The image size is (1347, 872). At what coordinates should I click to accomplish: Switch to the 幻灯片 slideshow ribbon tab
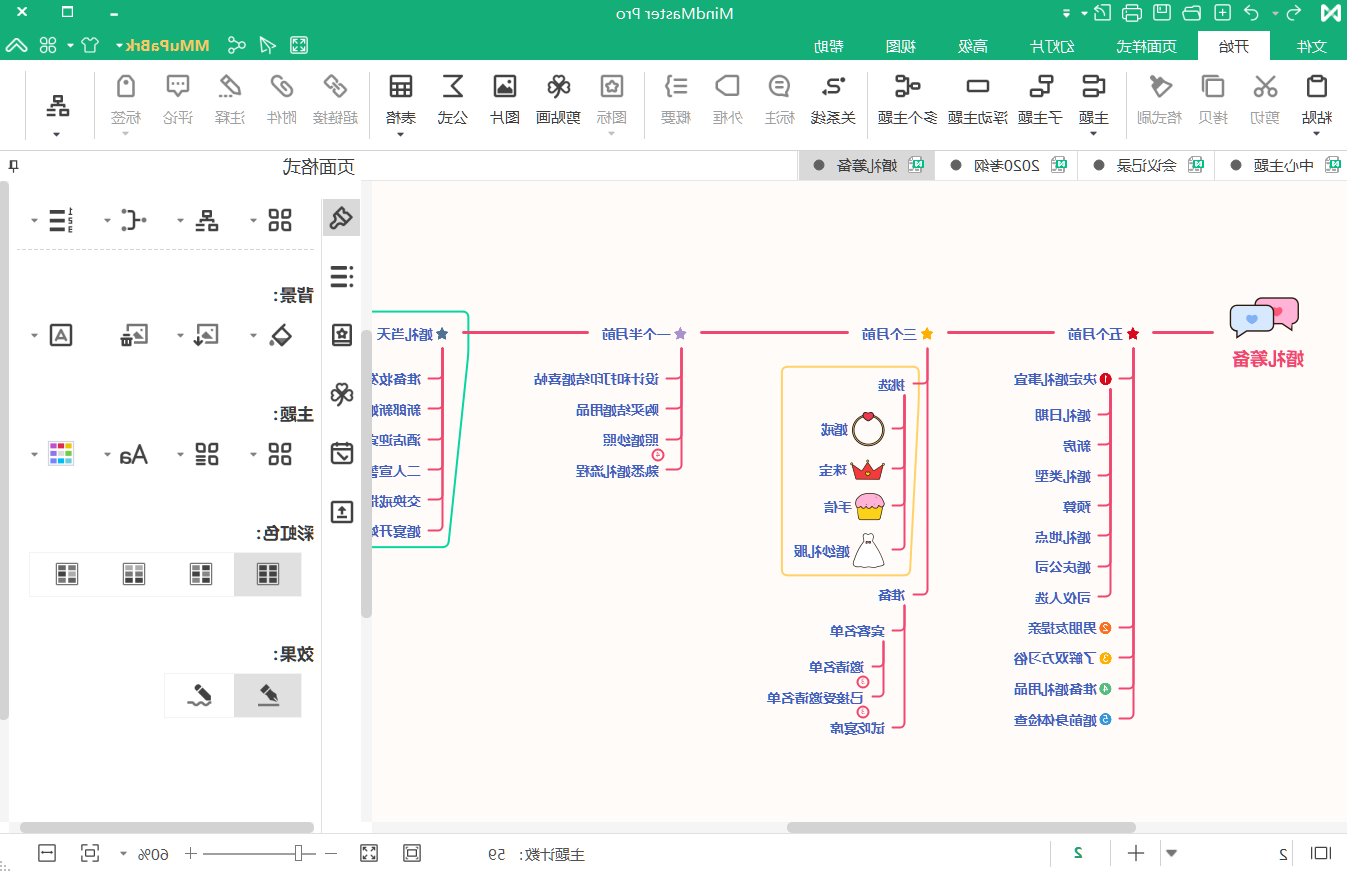[x=1053, y=46]
